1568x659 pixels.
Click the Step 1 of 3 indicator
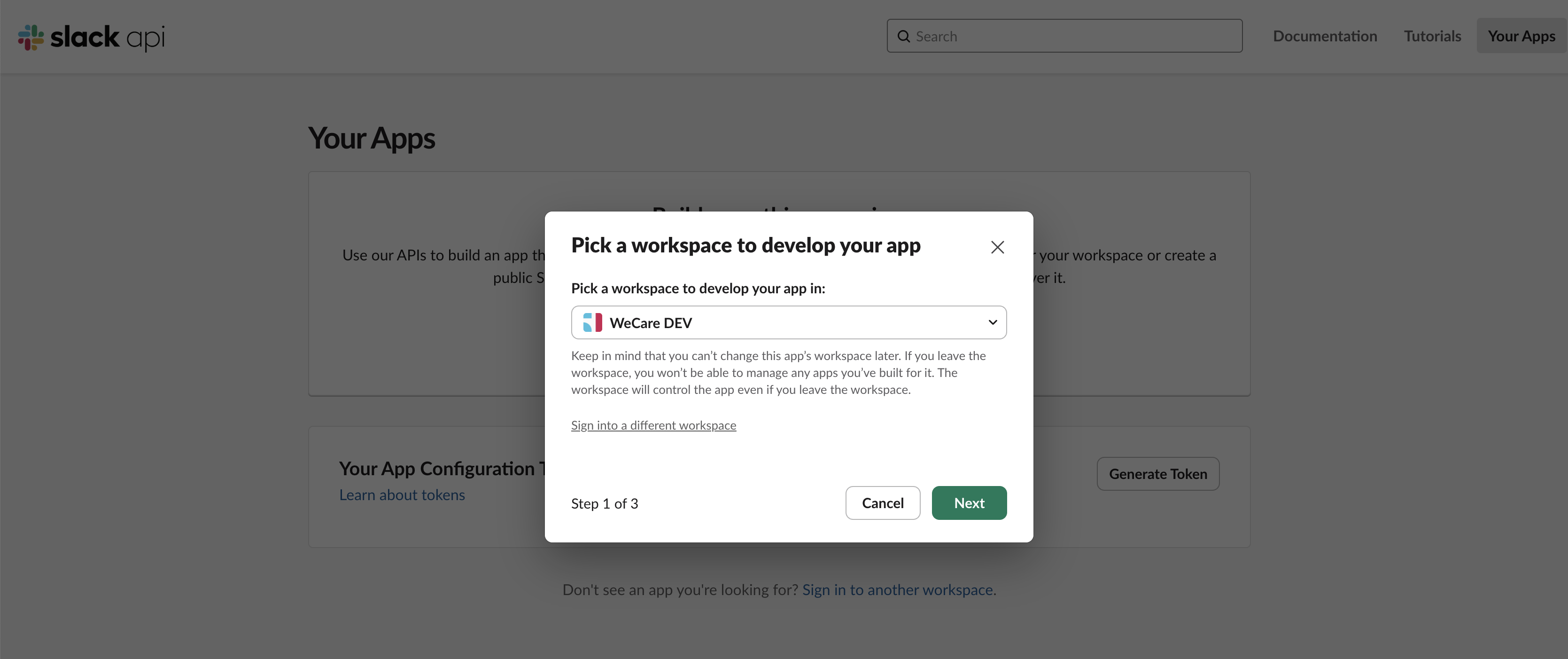pos(605,504)
